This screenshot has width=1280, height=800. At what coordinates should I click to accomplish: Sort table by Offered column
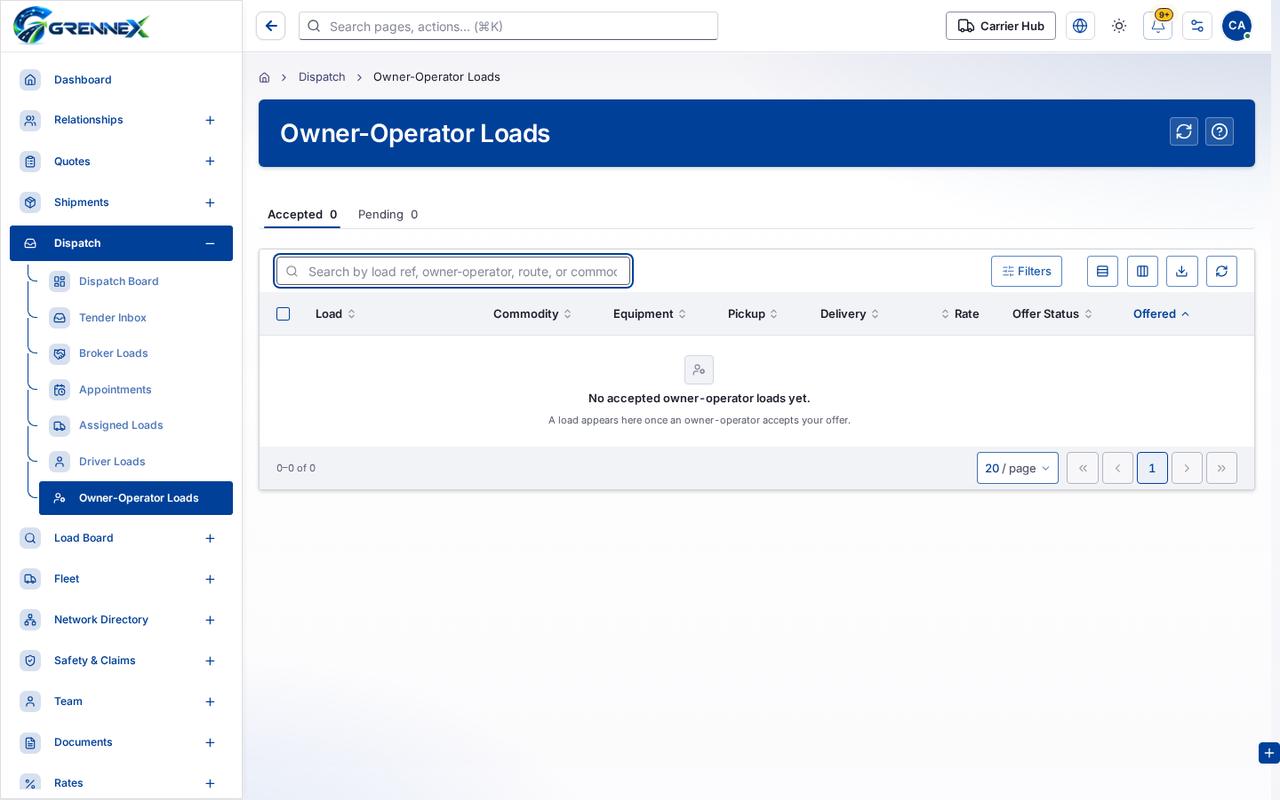pyautogui.click(x=1161, y=314)
